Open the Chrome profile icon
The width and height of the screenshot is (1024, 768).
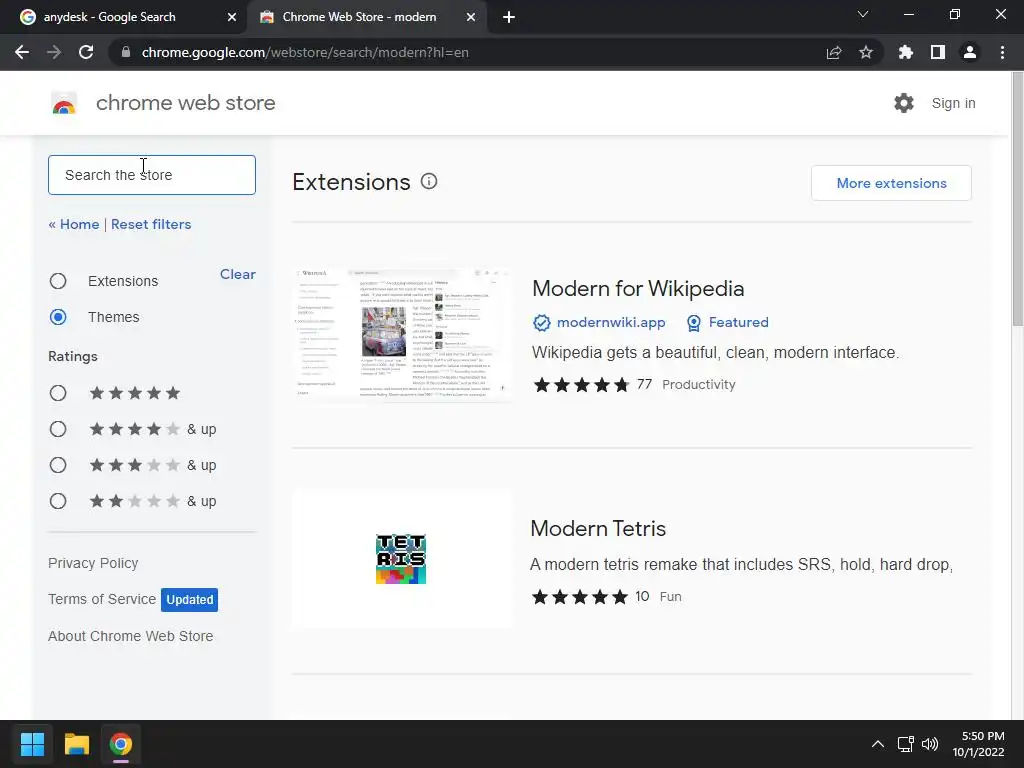(x=969, y=52)
